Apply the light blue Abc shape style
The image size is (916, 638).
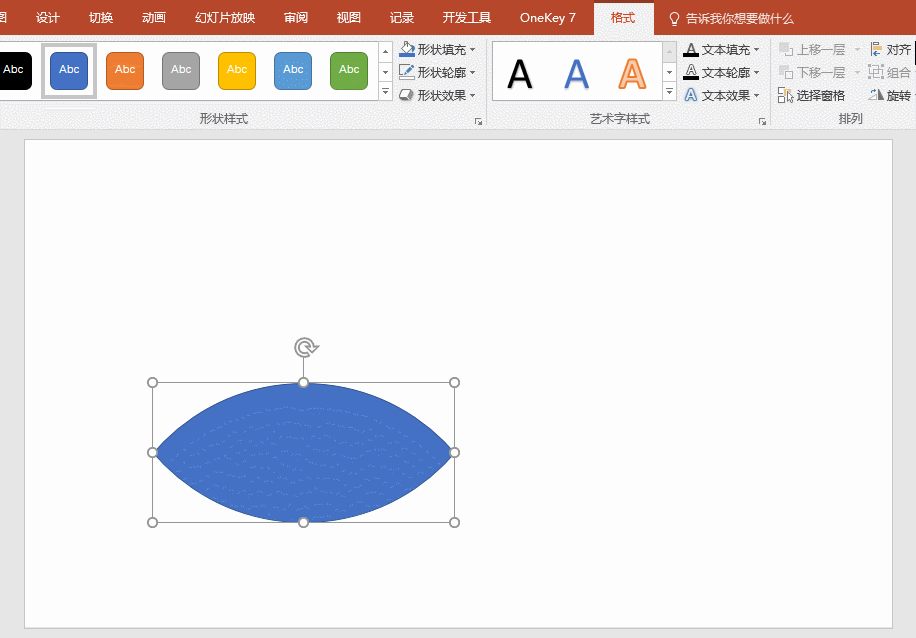tap(293, 70)
